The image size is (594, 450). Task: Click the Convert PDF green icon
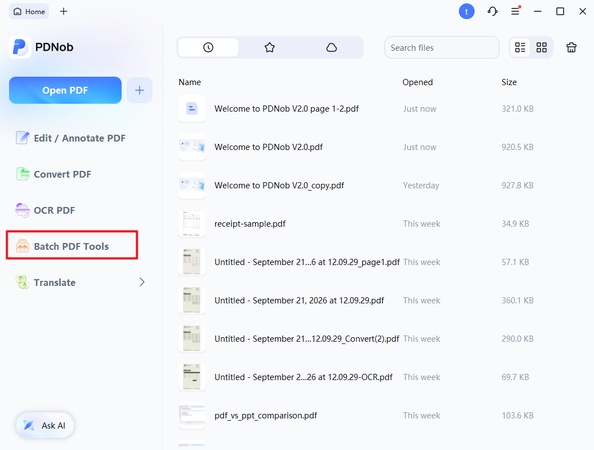pyautogui.click(x=22, y=174)
